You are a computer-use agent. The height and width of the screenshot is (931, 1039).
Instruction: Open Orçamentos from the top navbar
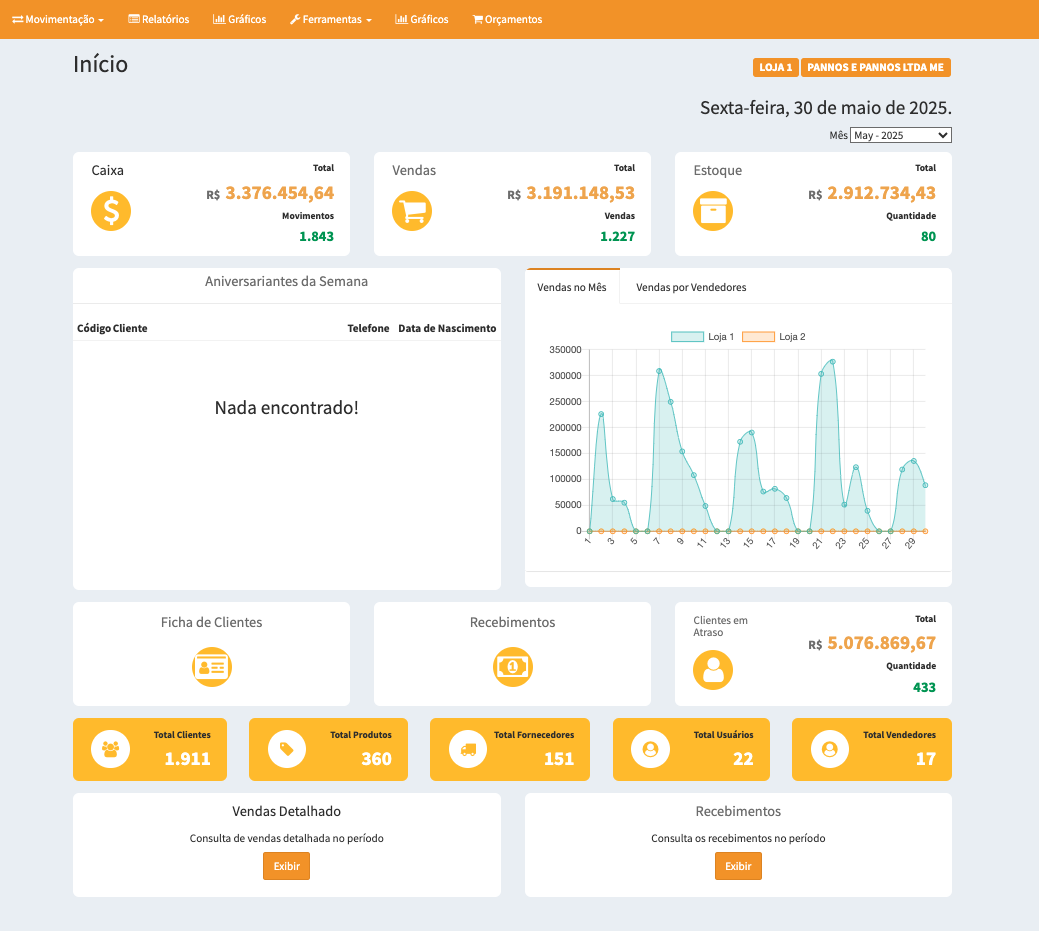[x=507, y=19]
